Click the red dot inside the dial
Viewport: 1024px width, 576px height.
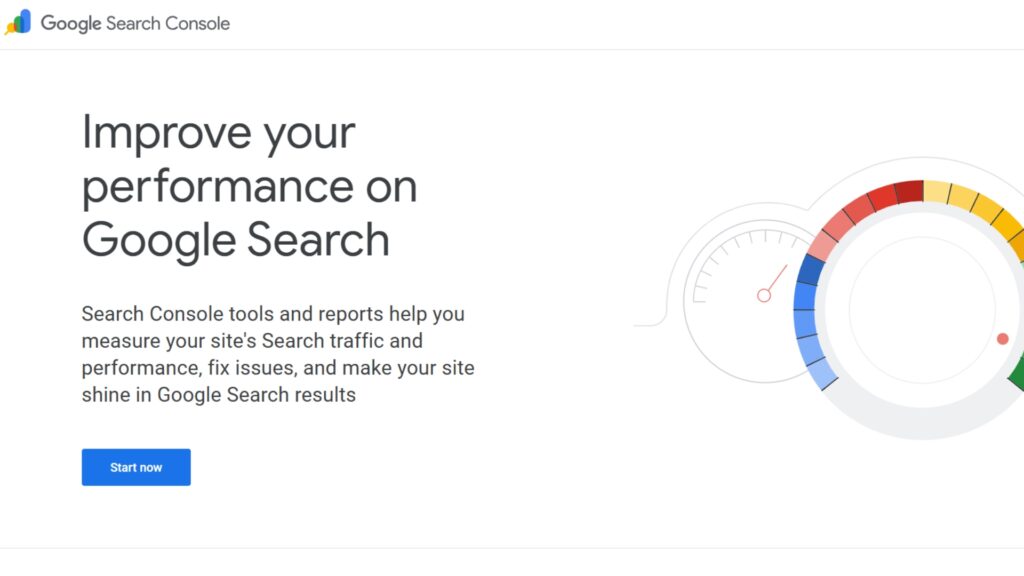1000,340
